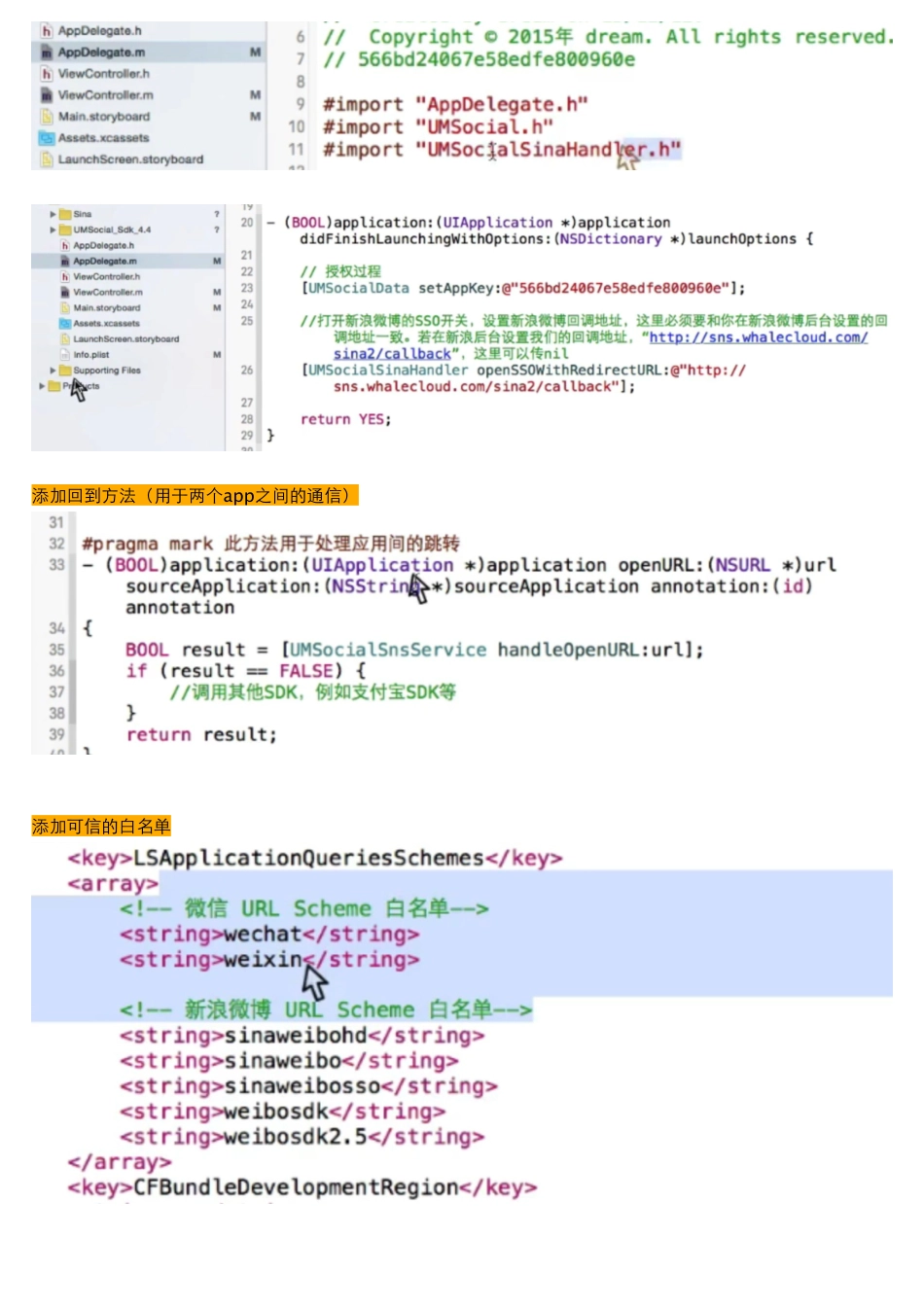Select AppDelegate.m in the top file list
The image size is (924, 1308).
pos(101,53)
